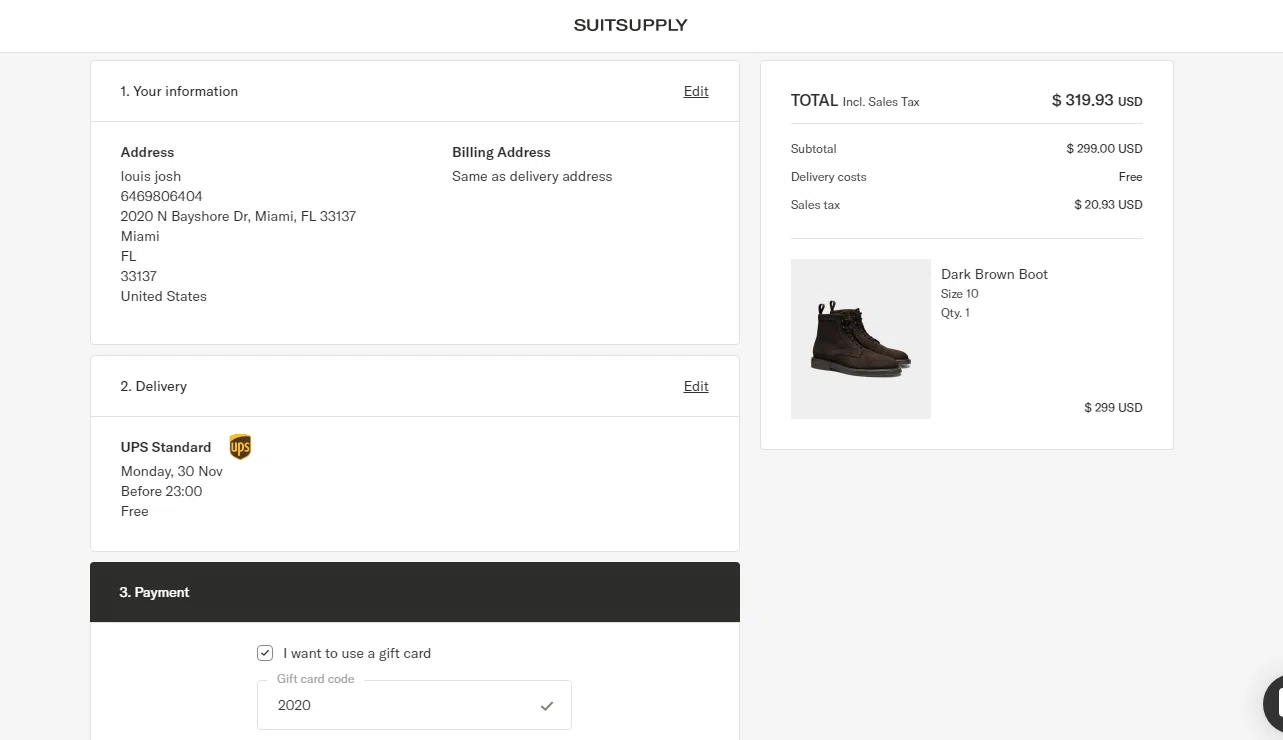
Task: Click the sales tax value $ 20.93 USD
Action: tap(1108, 205)
